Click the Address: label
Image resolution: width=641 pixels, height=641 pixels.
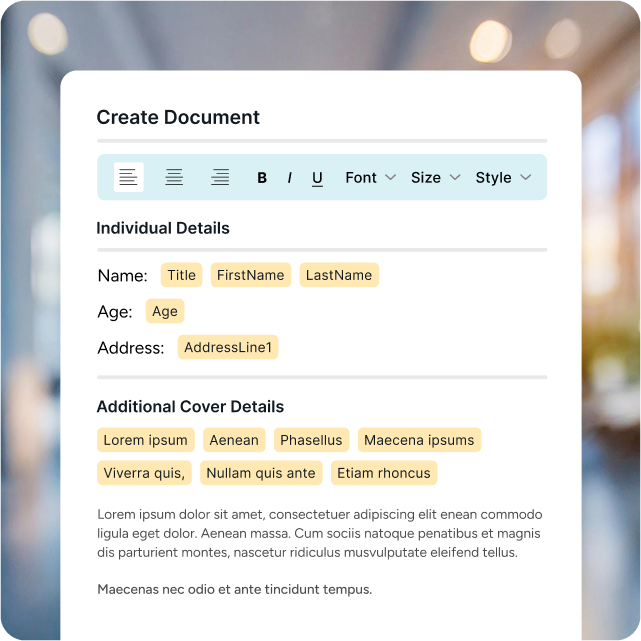pyautogui.click(x=131, y=348)
